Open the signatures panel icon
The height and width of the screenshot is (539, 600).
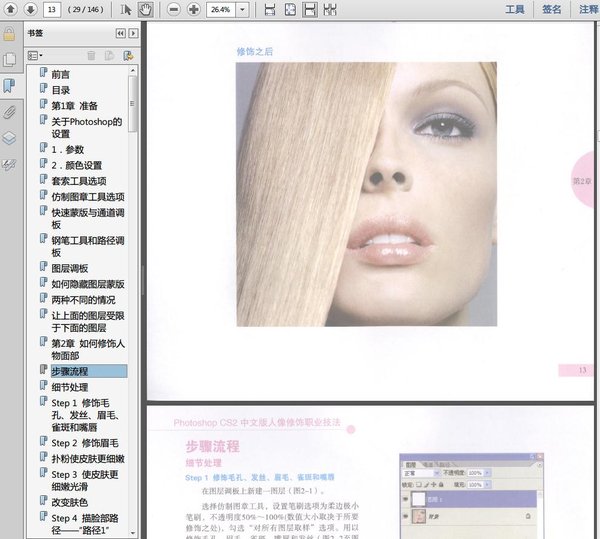click(9, 163)
